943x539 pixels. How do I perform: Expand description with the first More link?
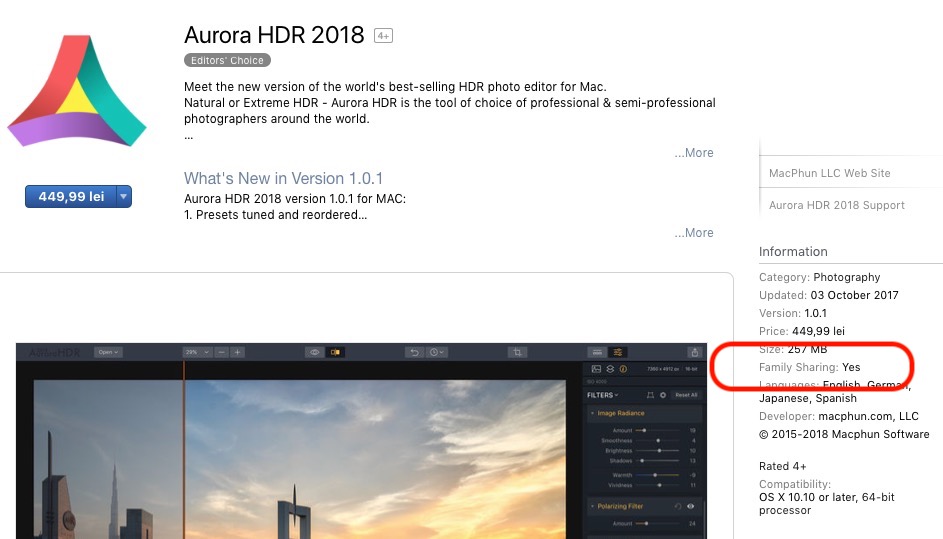tap(693, 153)
